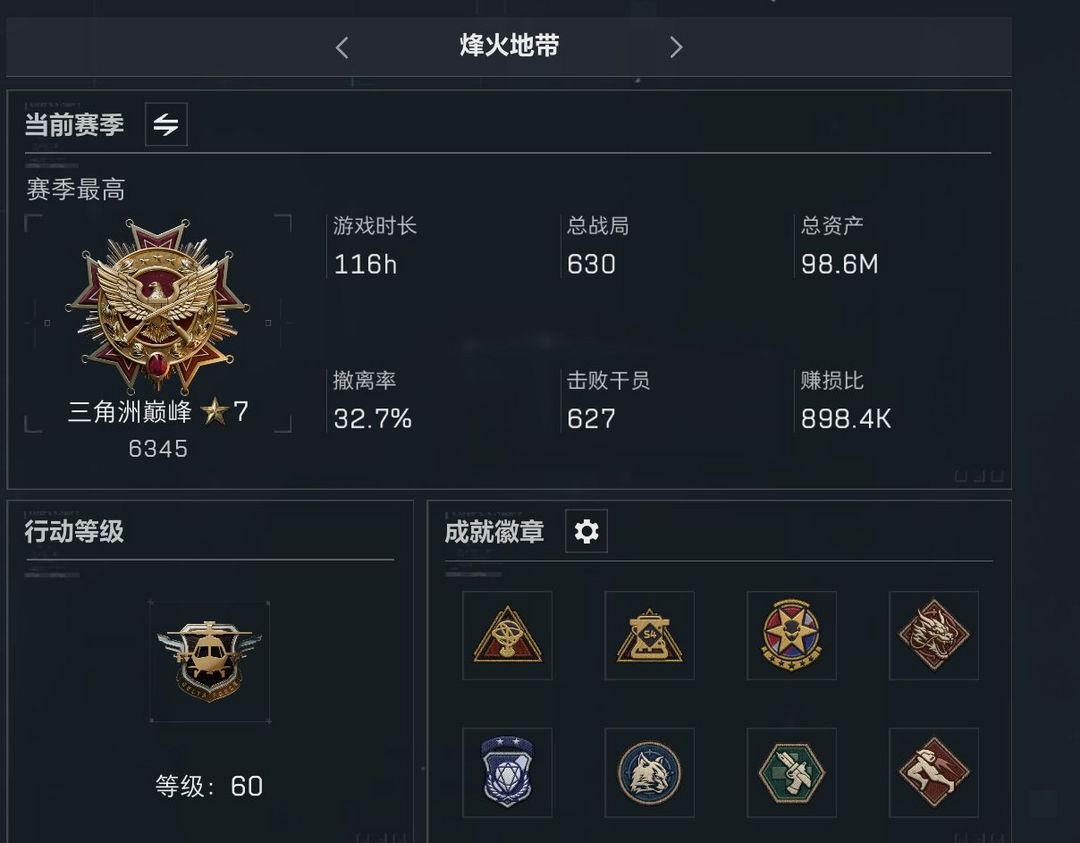The image size is (1080, 843).
Task: Choose the star shield circular badge
Action: pos(791,635)
